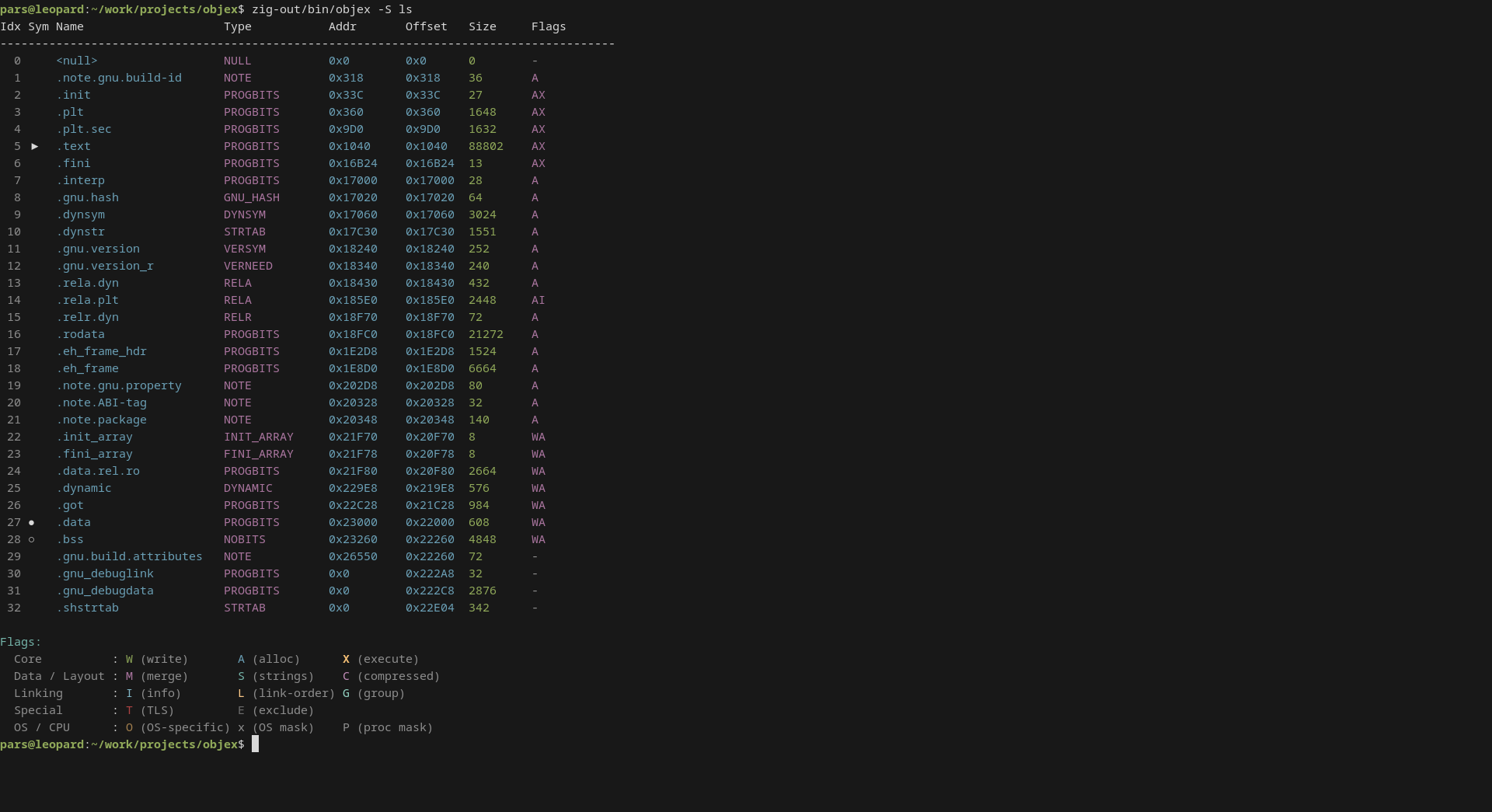
Task: Click the 'FINI_ARRAY' type value
Action: (x=259, y=454)
